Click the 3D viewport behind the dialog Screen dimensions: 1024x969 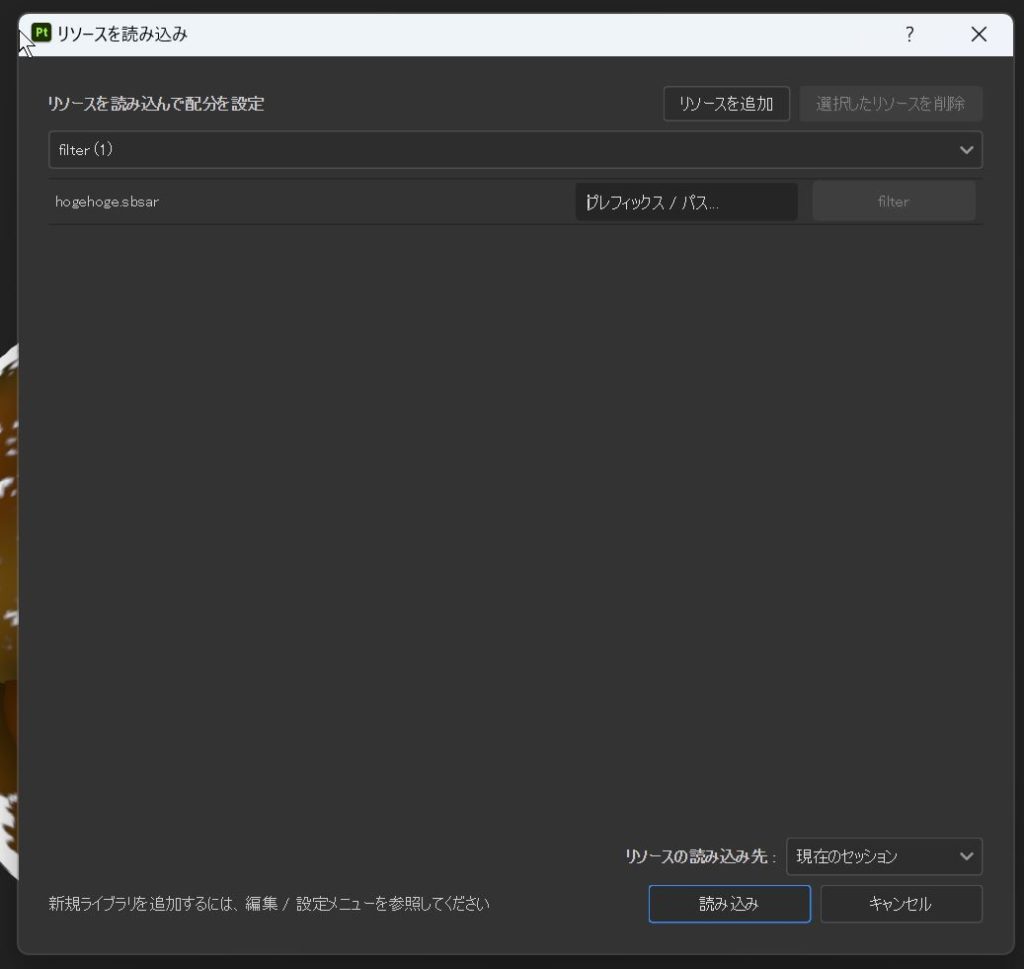click(8, 600)
